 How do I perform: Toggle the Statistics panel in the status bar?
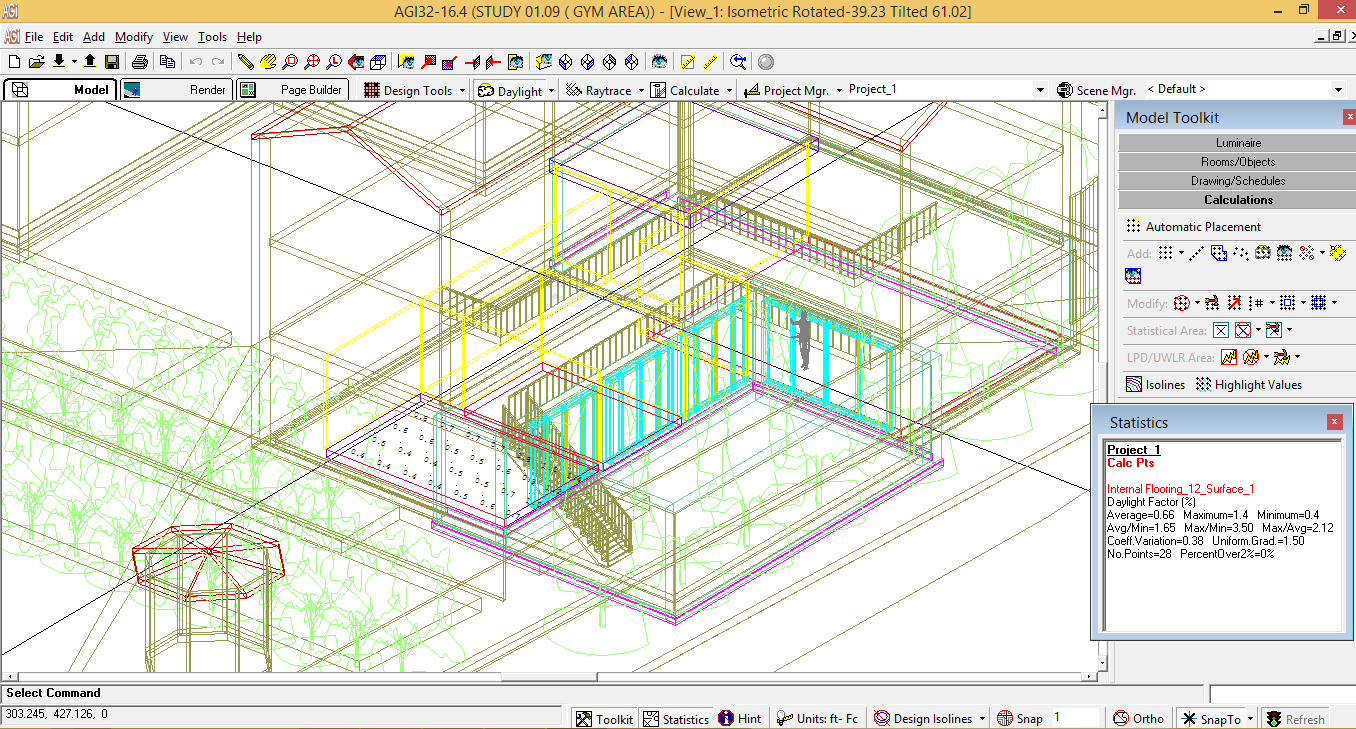676,718
